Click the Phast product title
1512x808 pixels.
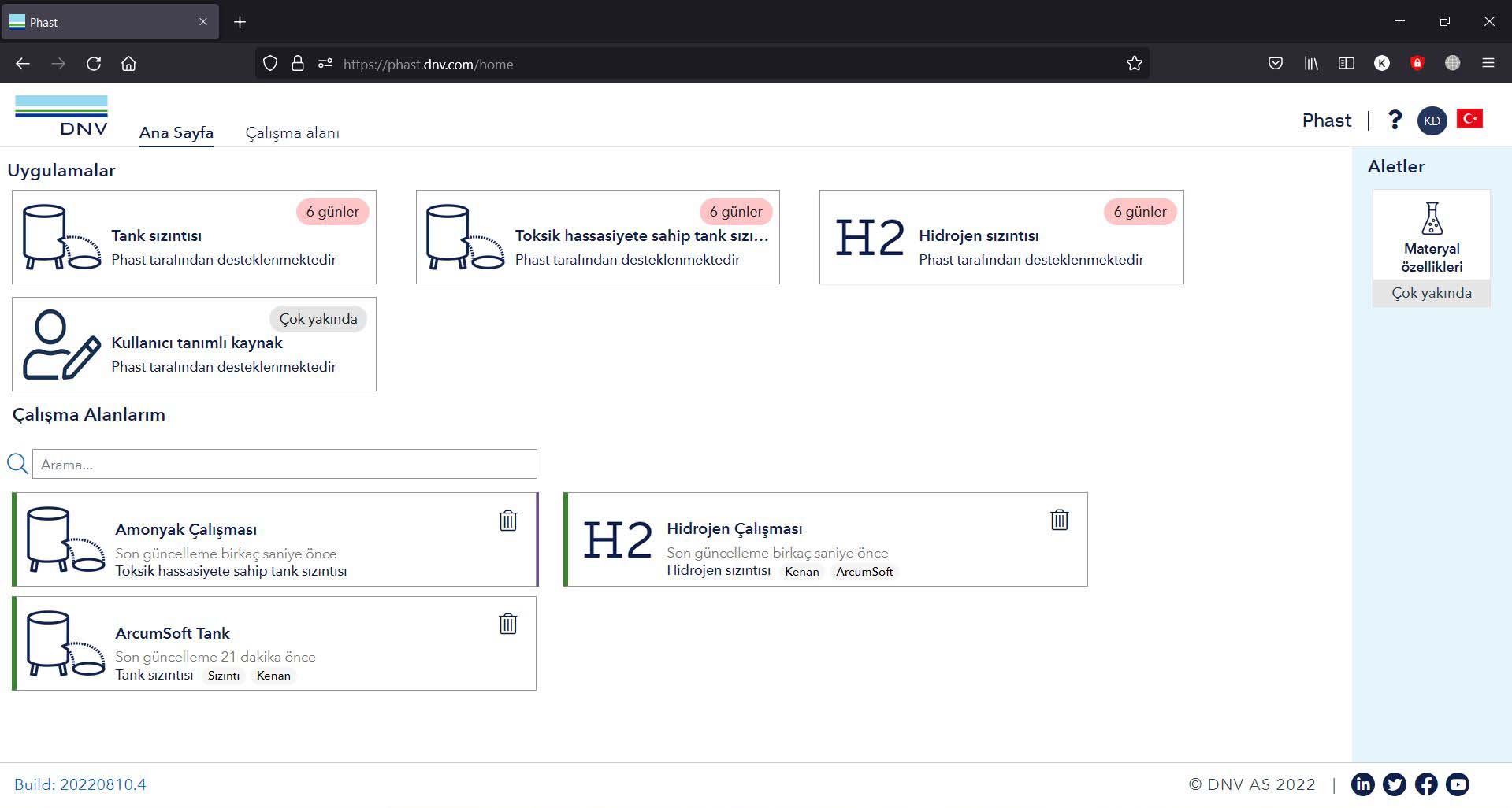point(1327,120)
